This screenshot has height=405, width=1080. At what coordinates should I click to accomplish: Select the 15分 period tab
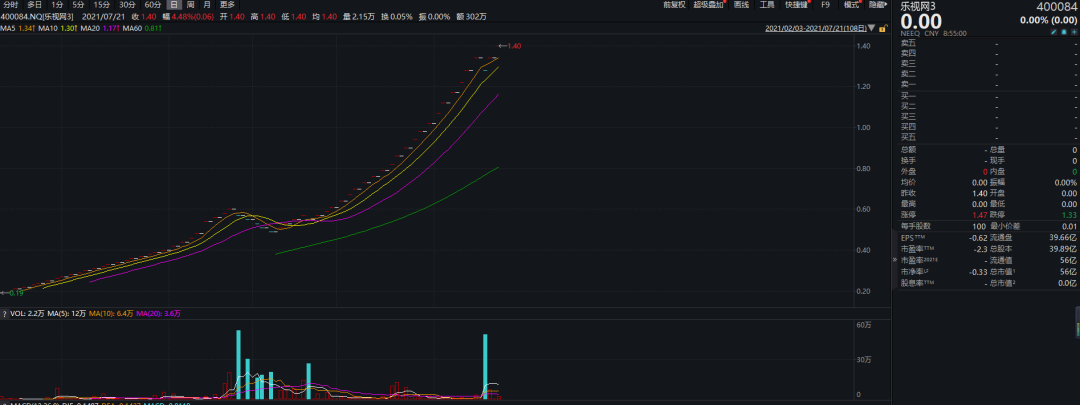102,5
